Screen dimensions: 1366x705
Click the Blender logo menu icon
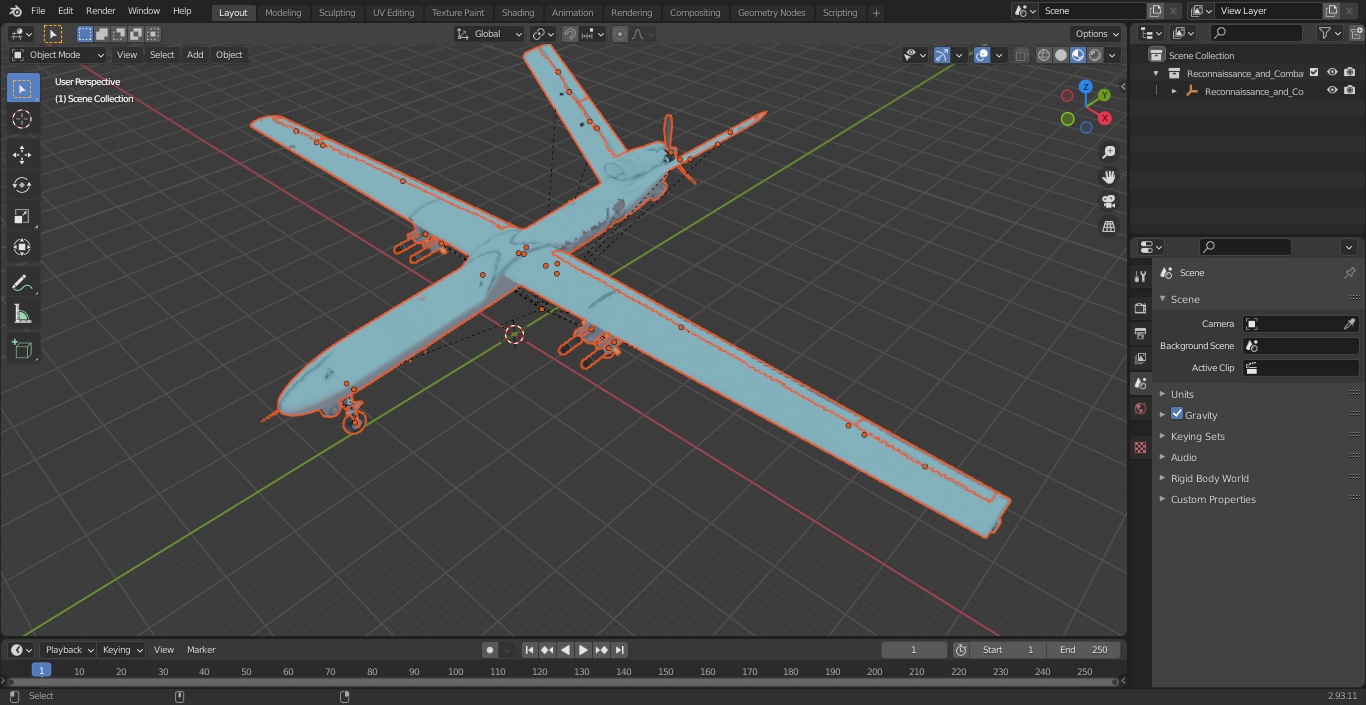point(14,11)
